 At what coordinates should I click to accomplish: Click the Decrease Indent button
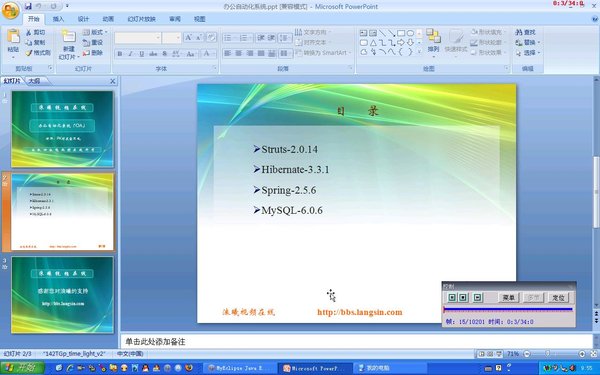tap(261, 38)
